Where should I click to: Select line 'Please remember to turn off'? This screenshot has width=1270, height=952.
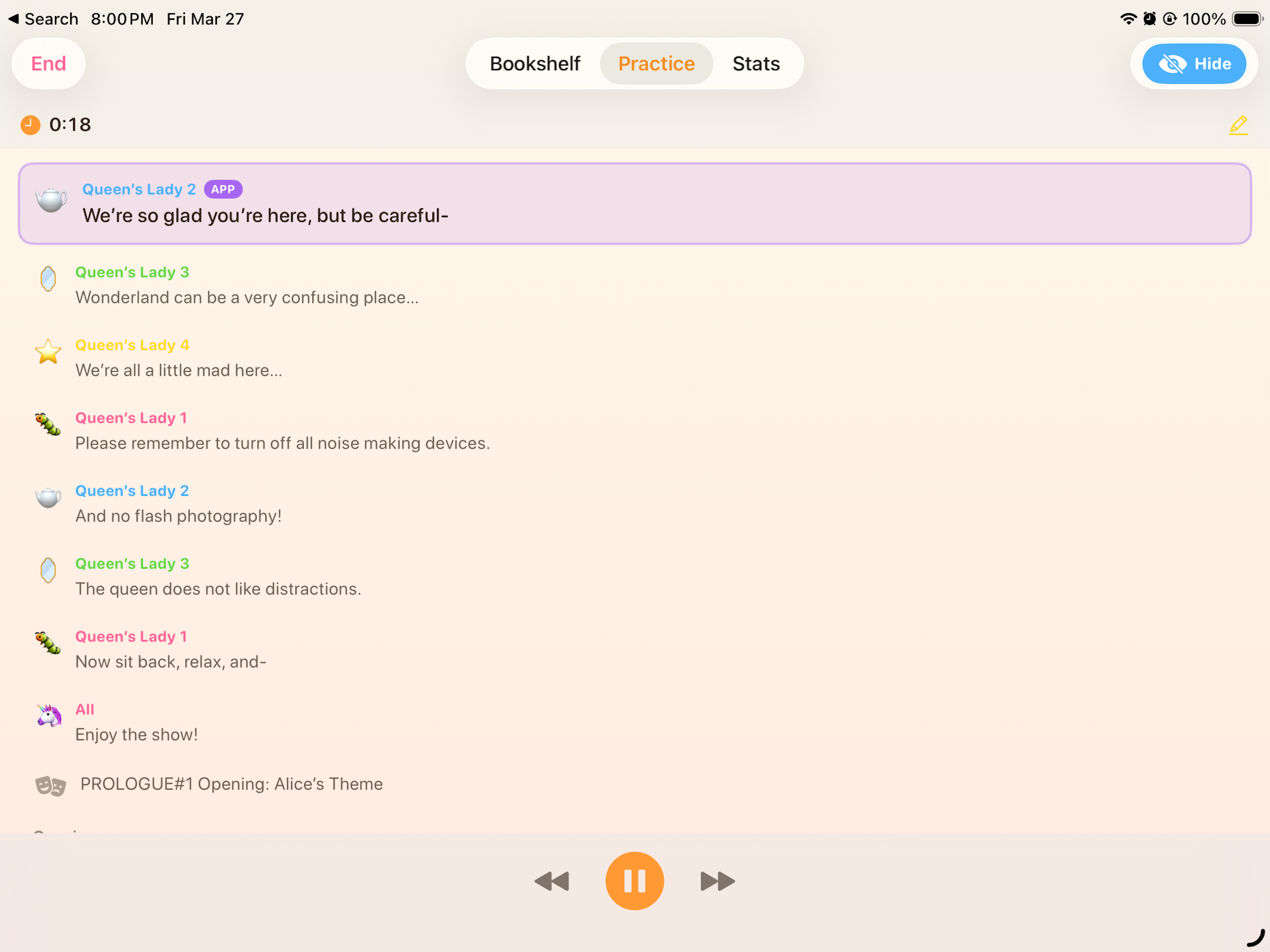[x=282, y=443]
